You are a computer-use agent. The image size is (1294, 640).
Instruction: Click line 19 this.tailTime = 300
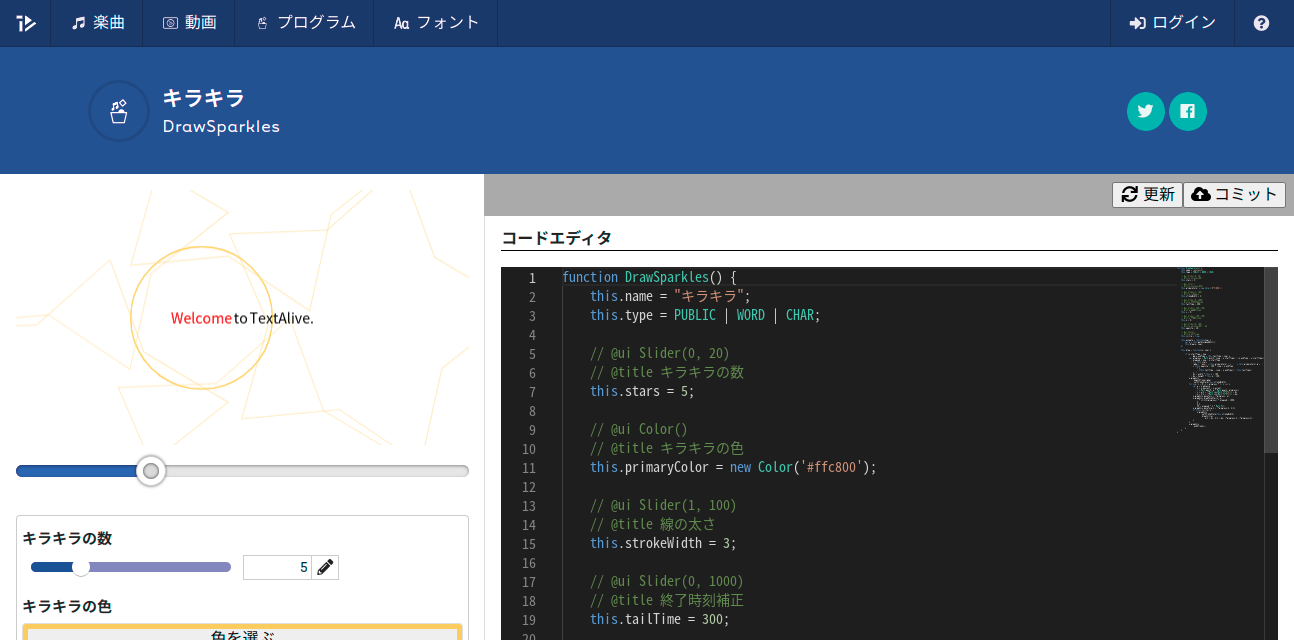[x=660, y=619]
